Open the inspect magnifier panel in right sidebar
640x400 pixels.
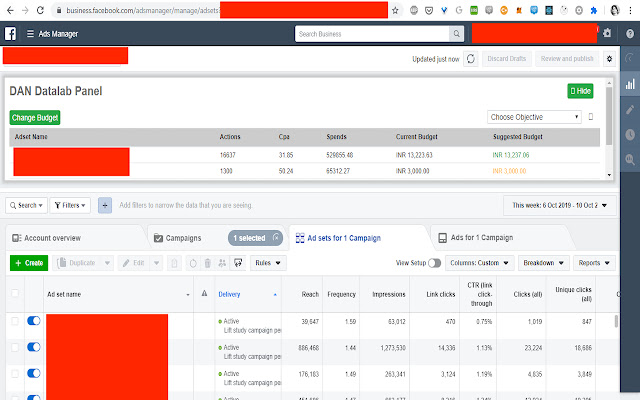(x=630, y=160)
